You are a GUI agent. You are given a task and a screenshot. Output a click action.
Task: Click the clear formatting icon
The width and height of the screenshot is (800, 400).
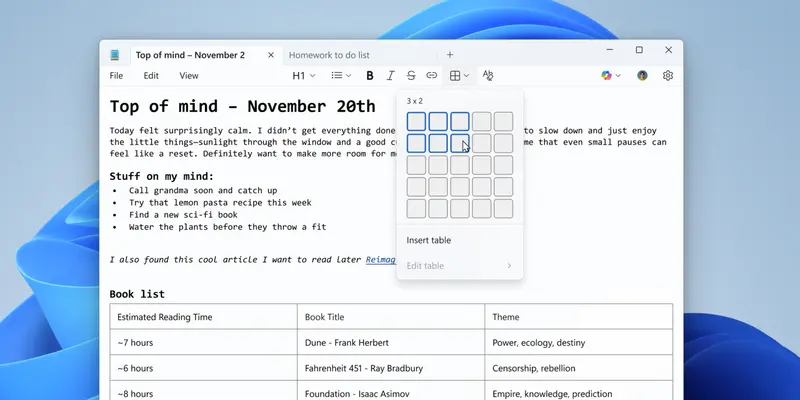(x=488, y=75)
